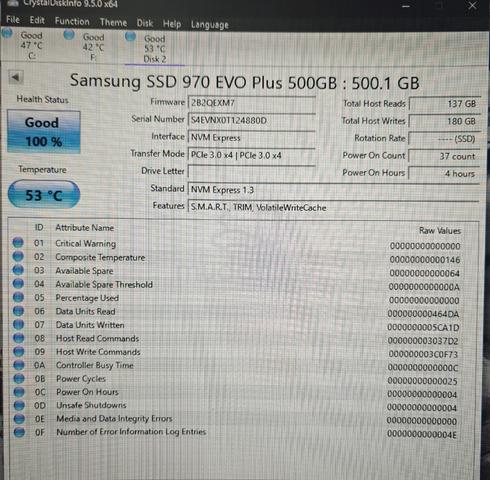Go to previous disk with left arrow
Screen dimensions: 490x480
tap(16, 77)
